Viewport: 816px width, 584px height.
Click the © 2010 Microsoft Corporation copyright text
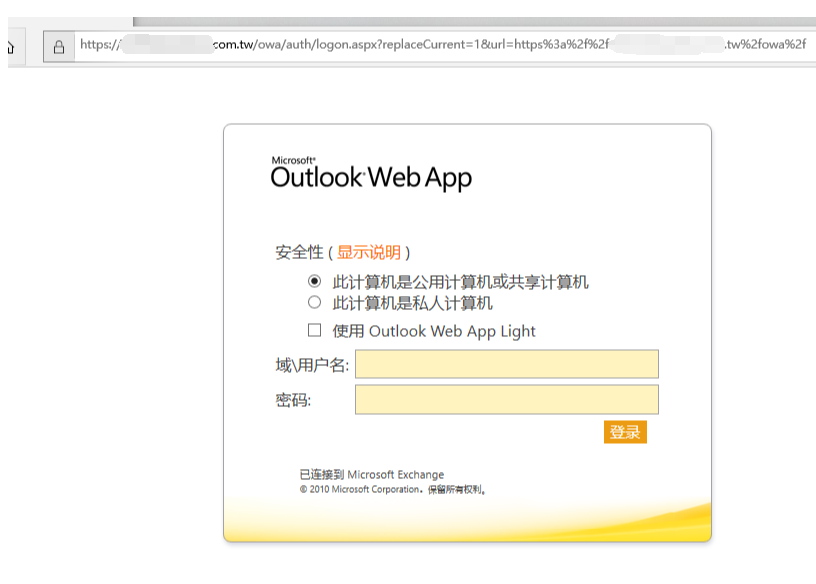[x=393, y=489]
